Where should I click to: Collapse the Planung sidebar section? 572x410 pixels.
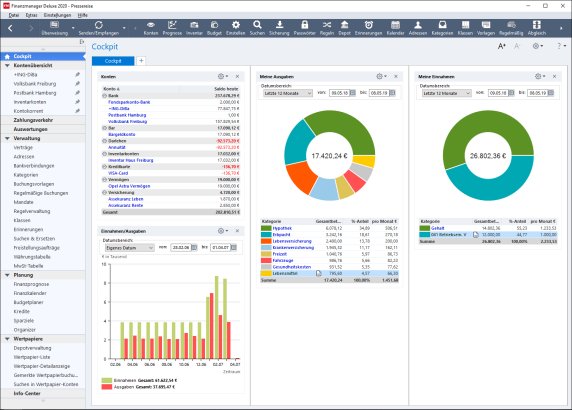(7, 275)
